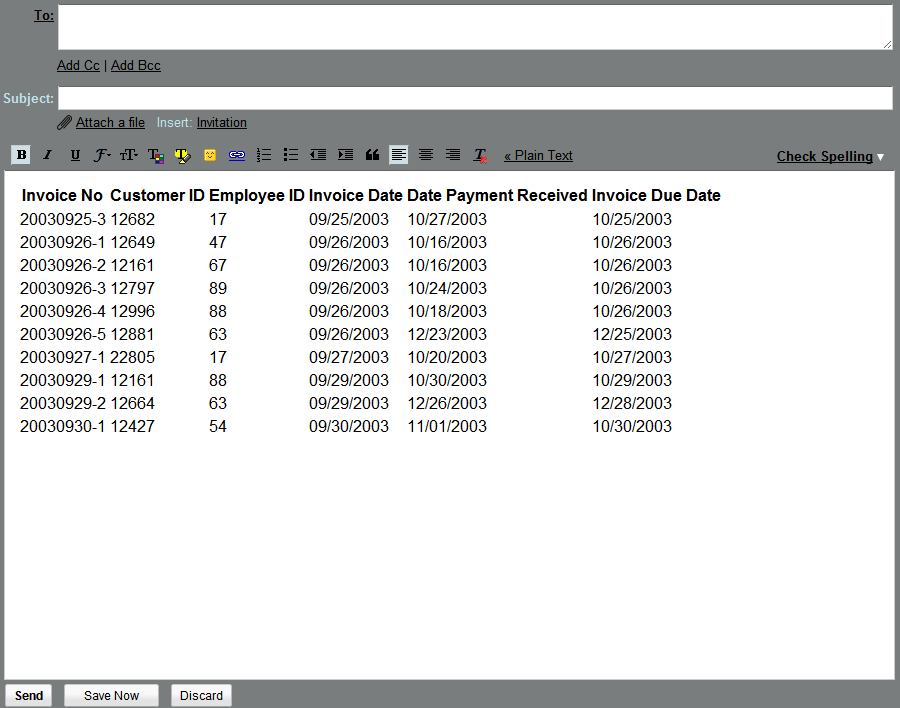Click the Subject input field
This screenshot has height=708, width=900.
(475, 98)
